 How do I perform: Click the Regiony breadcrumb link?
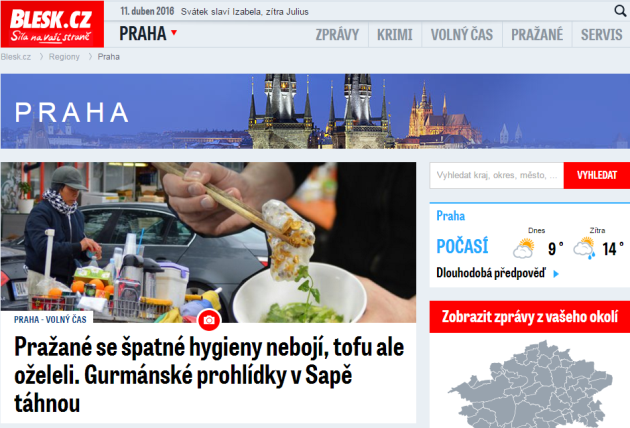point(64,57)
